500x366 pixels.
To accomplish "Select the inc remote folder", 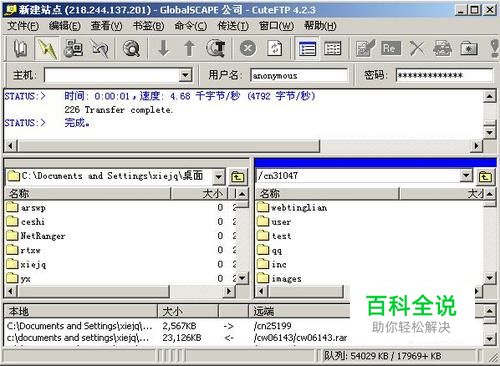I will (x=272, y=264).
